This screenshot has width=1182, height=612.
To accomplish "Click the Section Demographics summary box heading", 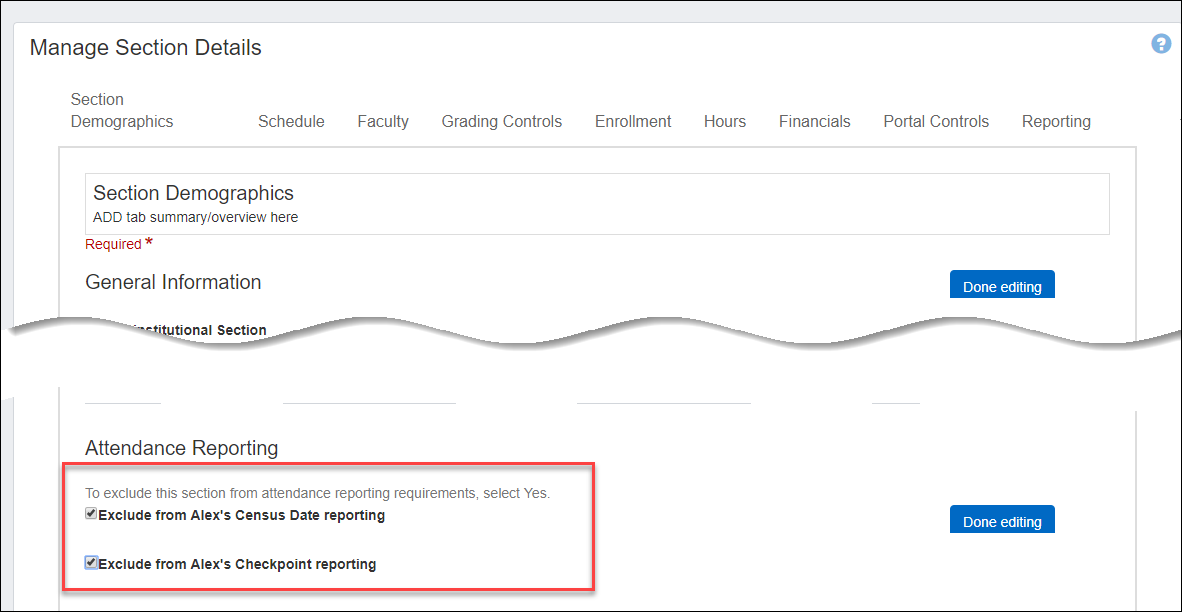I will 193,193.
